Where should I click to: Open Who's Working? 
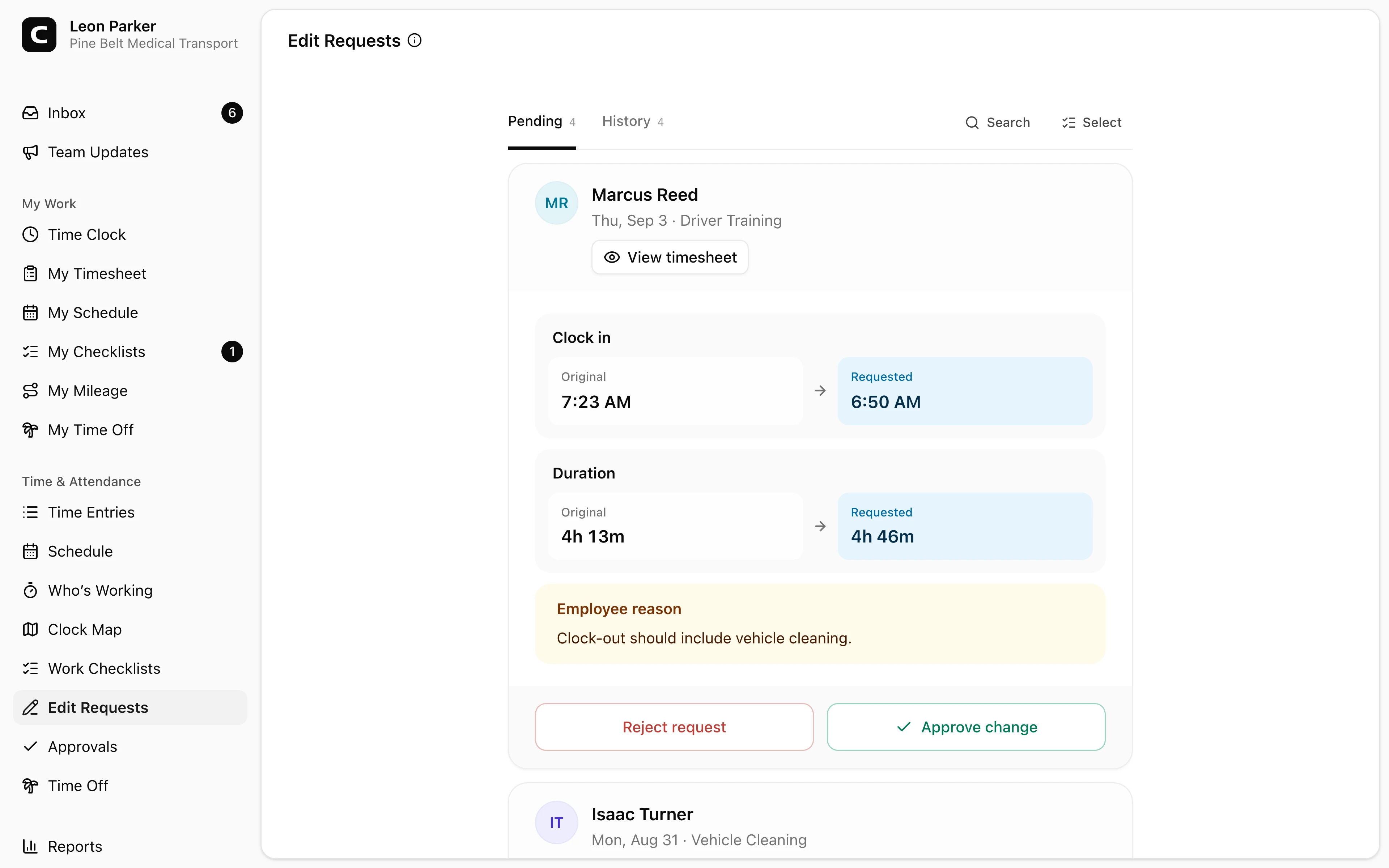(x=130, y=590)
